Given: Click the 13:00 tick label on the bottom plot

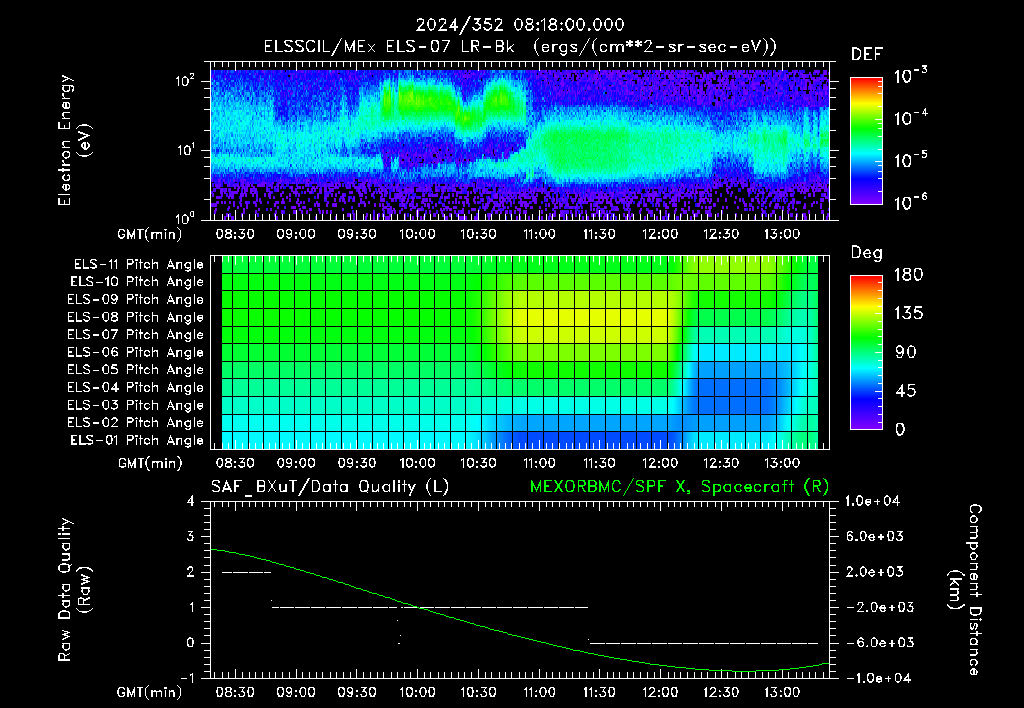Looking at the screenshot, I should [781, 692].
